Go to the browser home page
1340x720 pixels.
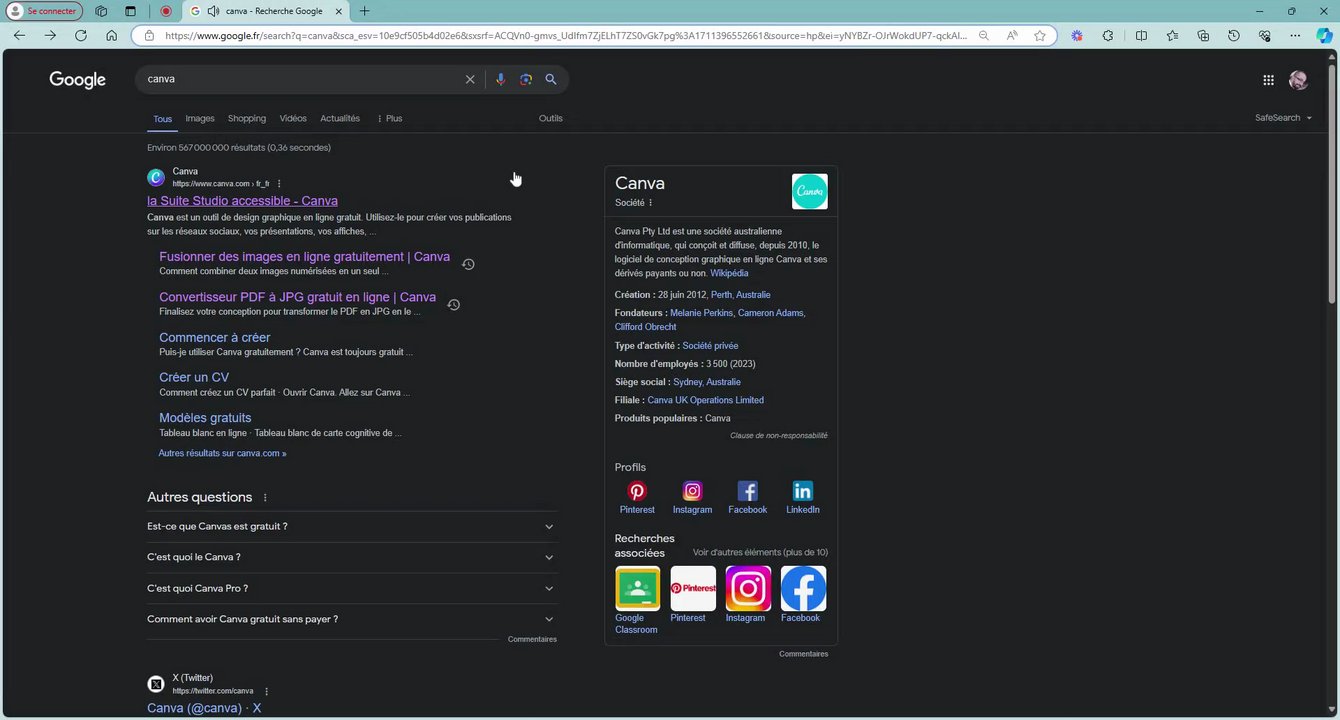point(111,35)
